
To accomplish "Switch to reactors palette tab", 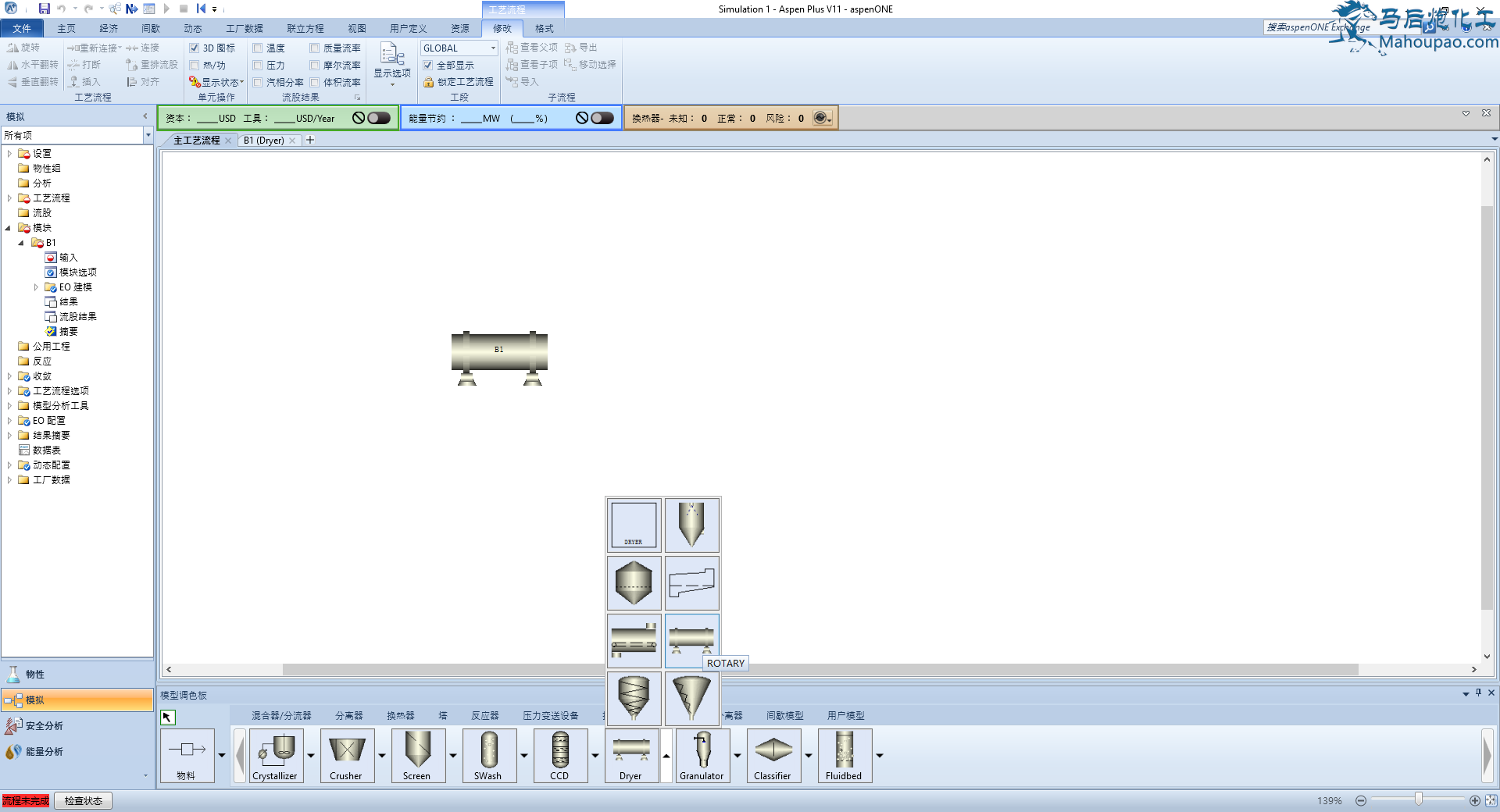I will tap(485, 715).
